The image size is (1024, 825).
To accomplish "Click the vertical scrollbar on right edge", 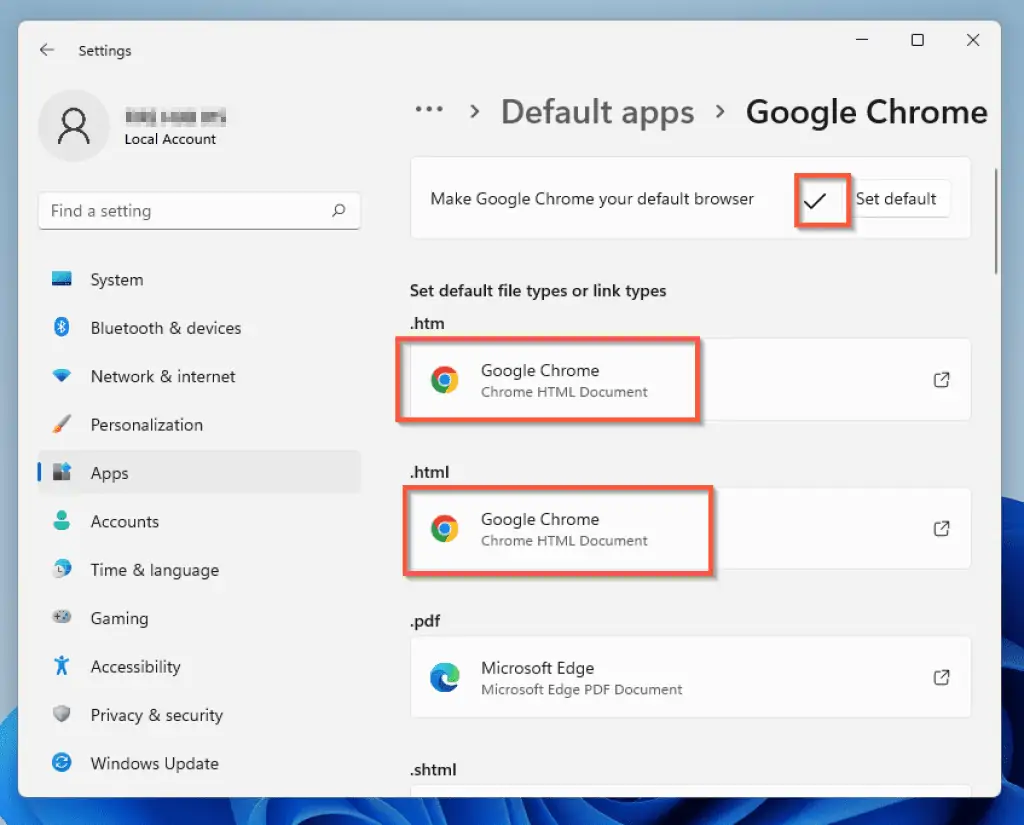I will [x=996, y=222].
